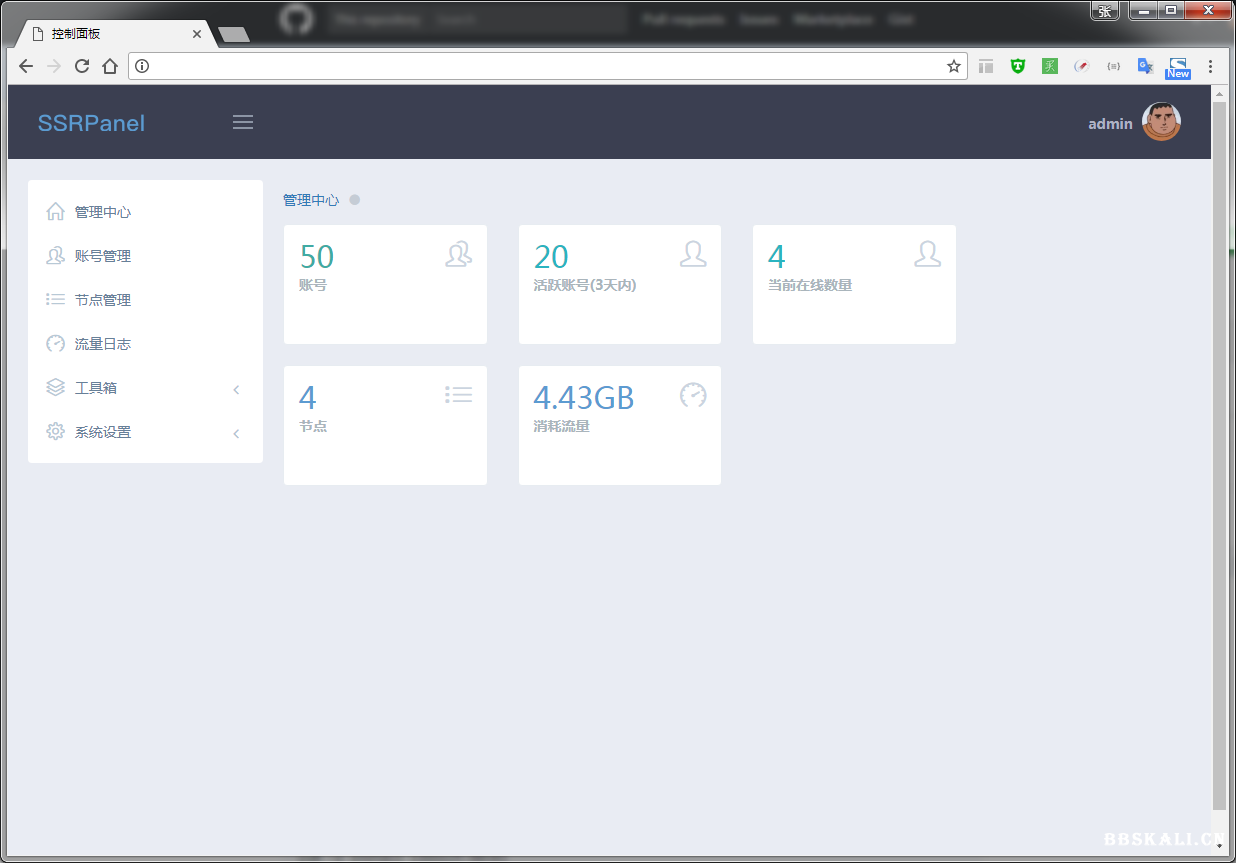Toggle the hamburger sidebar menu icon
The width and height of the screenshot is (1236, 863).
[x=243, y=122]
